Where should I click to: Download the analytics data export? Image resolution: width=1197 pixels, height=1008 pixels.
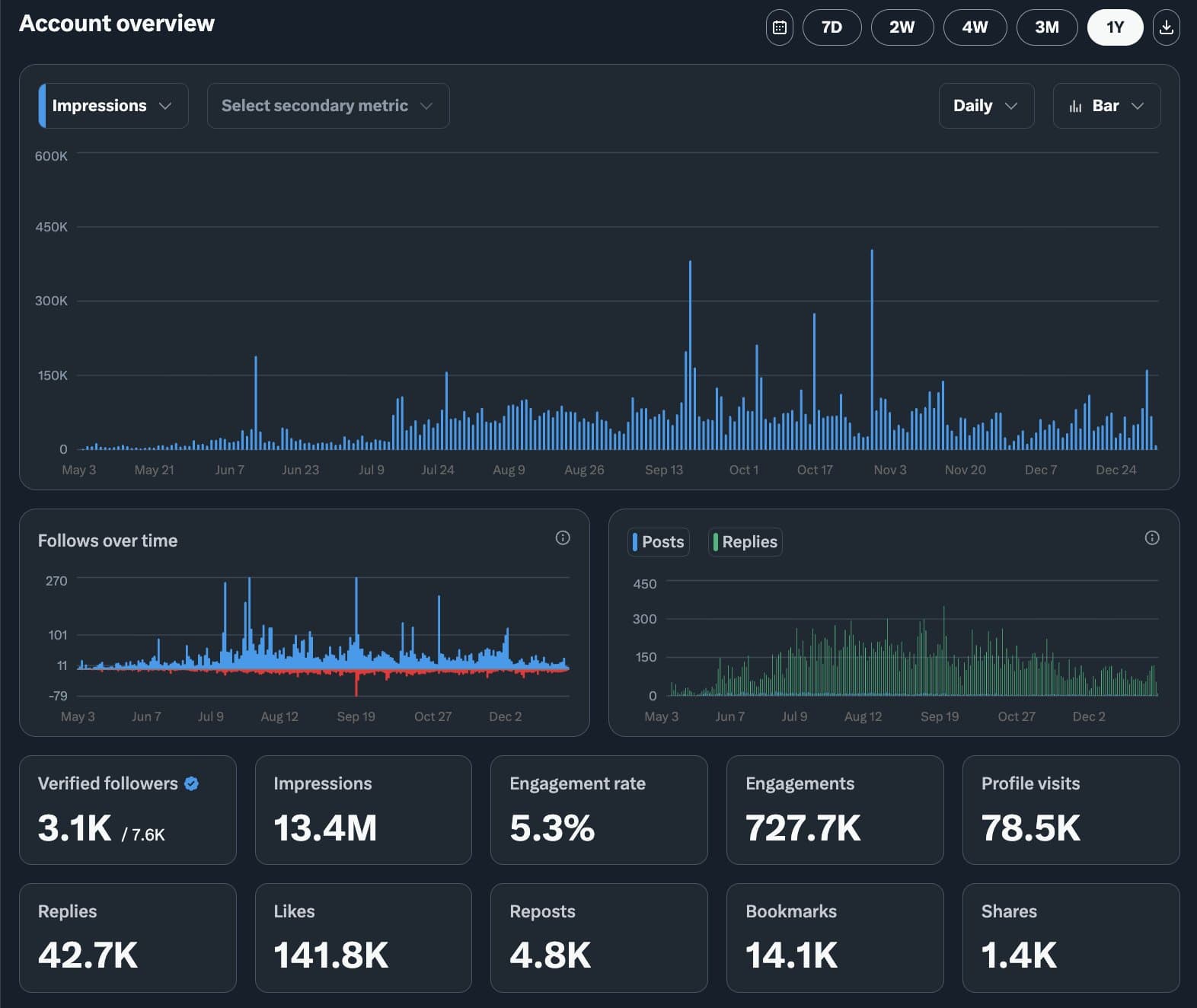click(x=1166, y=27)
